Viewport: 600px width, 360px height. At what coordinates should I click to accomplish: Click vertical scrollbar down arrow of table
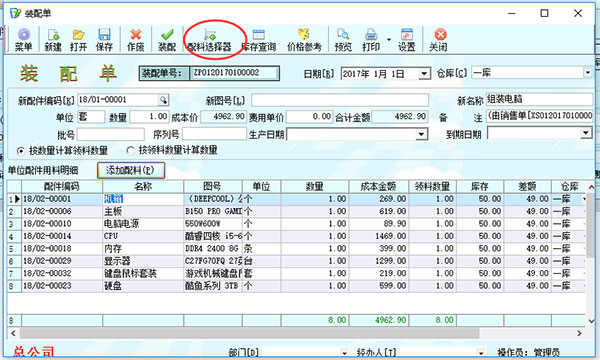click(x=591, y=321)
